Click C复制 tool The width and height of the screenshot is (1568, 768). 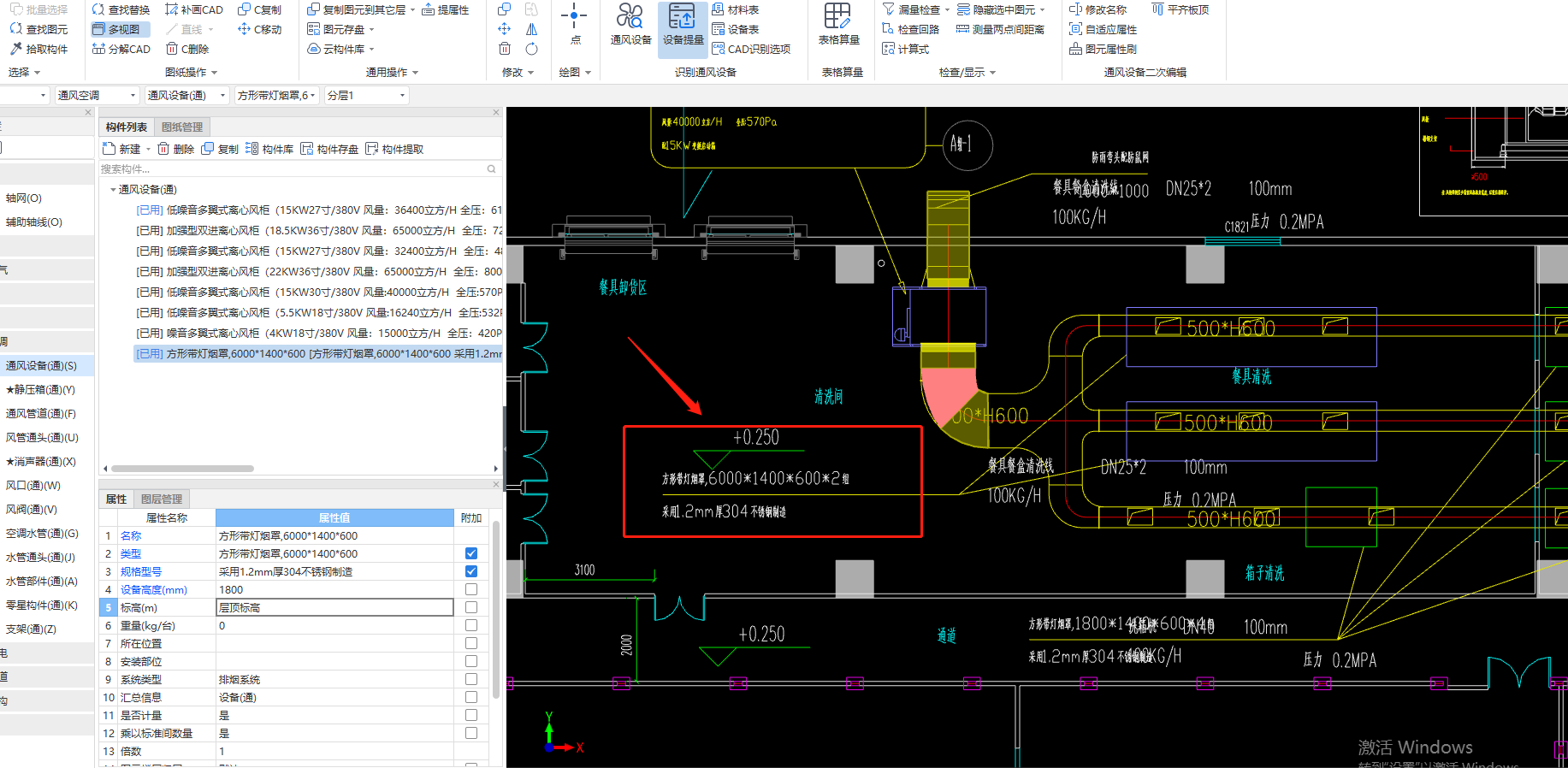pos(259,9)
